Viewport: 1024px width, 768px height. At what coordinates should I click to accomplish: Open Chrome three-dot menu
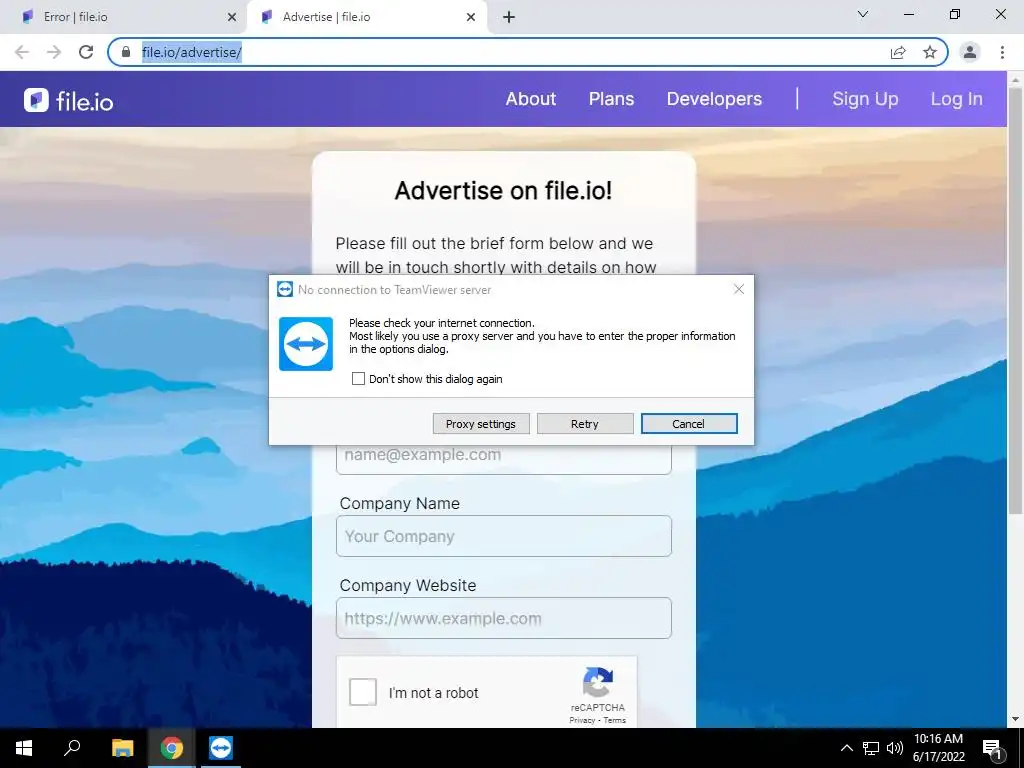coord(1002,52)
